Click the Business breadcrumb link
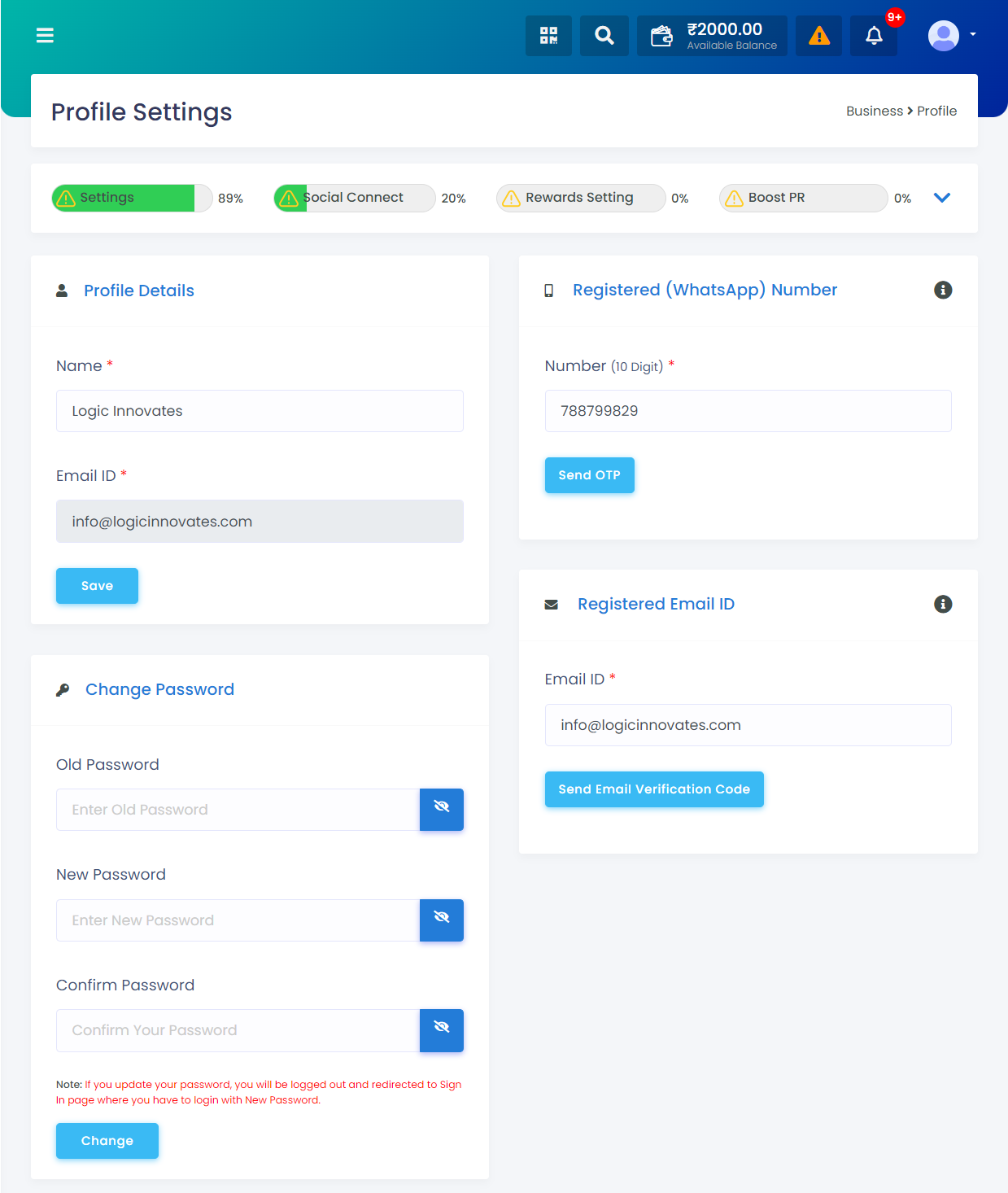 (875, 111)
